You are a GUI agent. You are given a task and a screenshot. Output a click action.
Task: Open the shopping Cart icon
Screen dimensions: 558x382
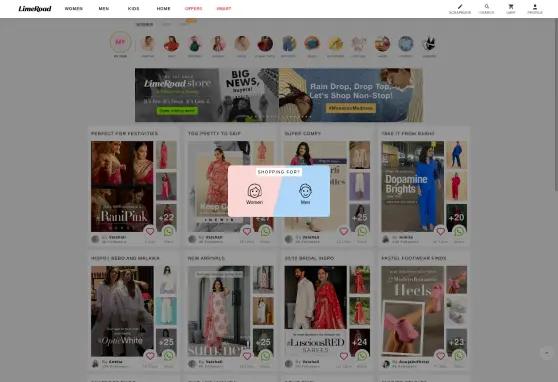tap(511, 9)
